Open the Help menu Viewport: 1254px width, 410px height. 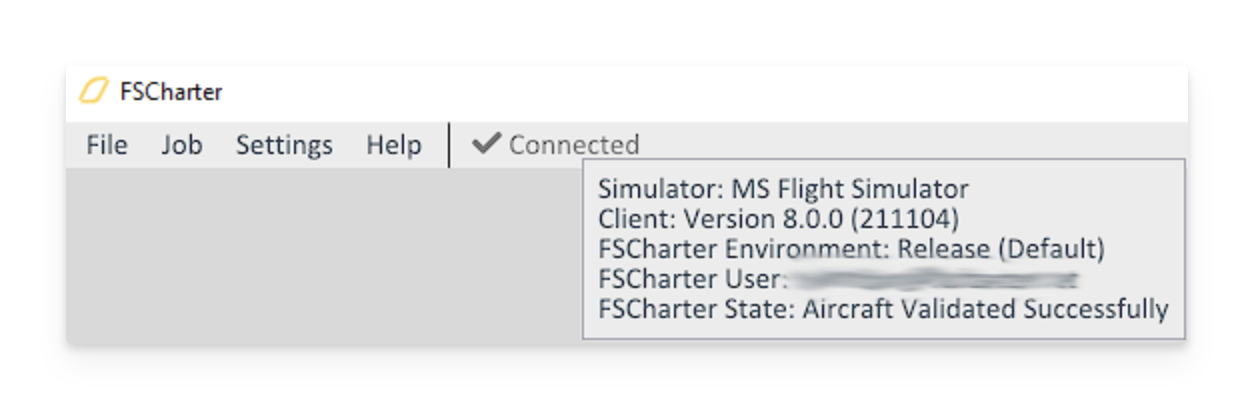point(393,145)
